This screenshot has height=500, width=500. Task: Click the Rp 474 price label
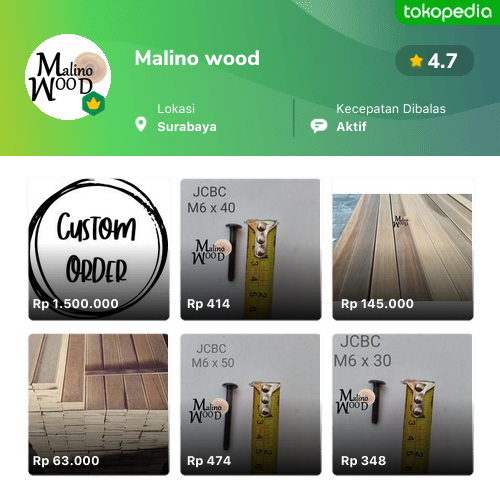click(x=209, y=461)
